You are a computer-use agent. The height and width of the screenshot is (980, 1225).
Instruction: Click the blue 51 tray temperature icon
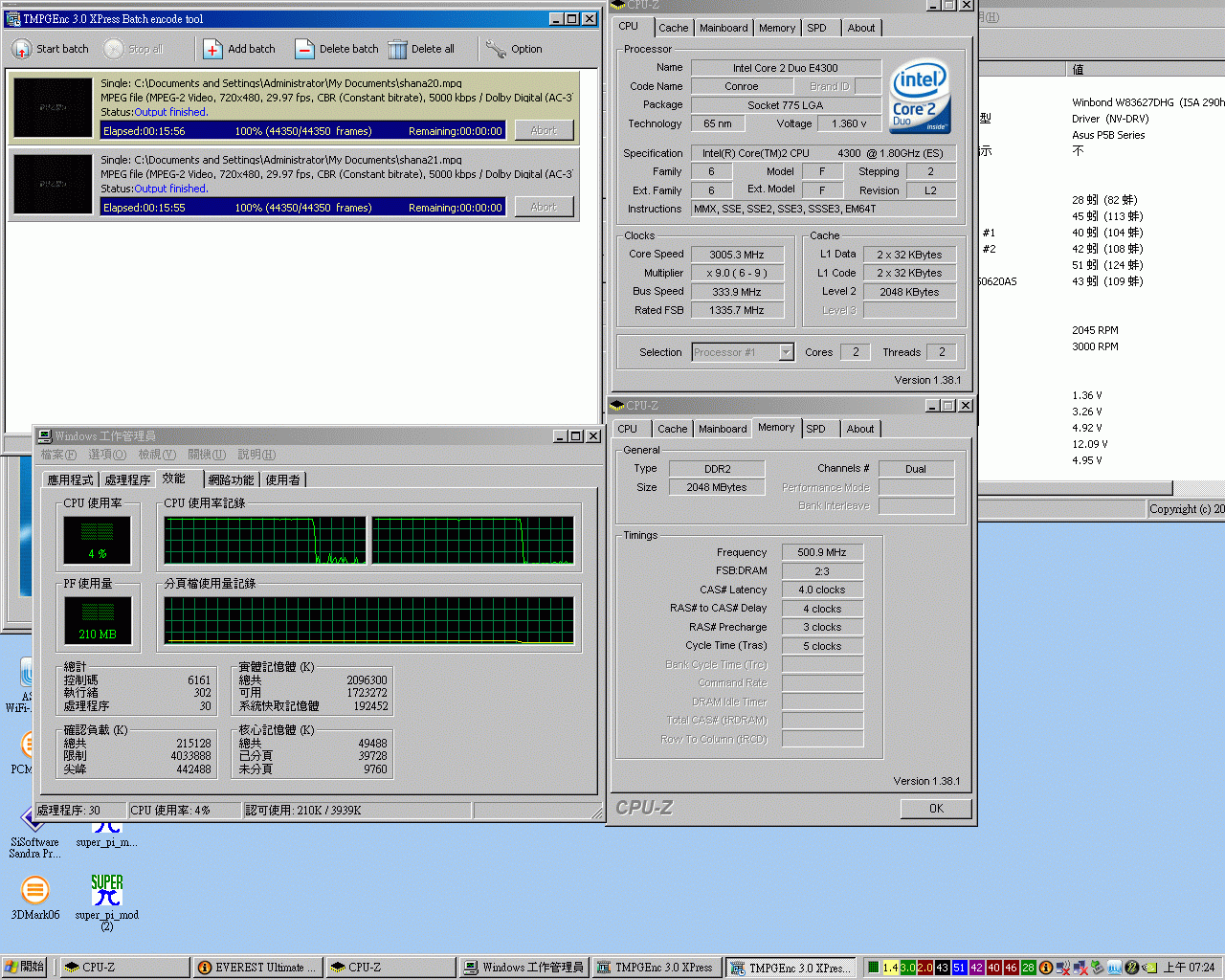point(960,968)
